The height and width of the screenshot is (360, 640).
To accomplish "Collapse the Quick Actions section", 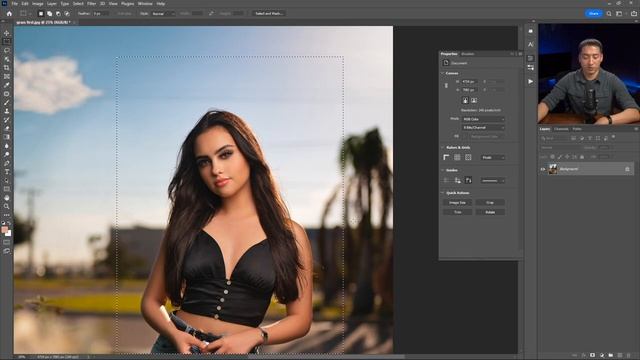I will pyautogui.click(x=442, y=193).
